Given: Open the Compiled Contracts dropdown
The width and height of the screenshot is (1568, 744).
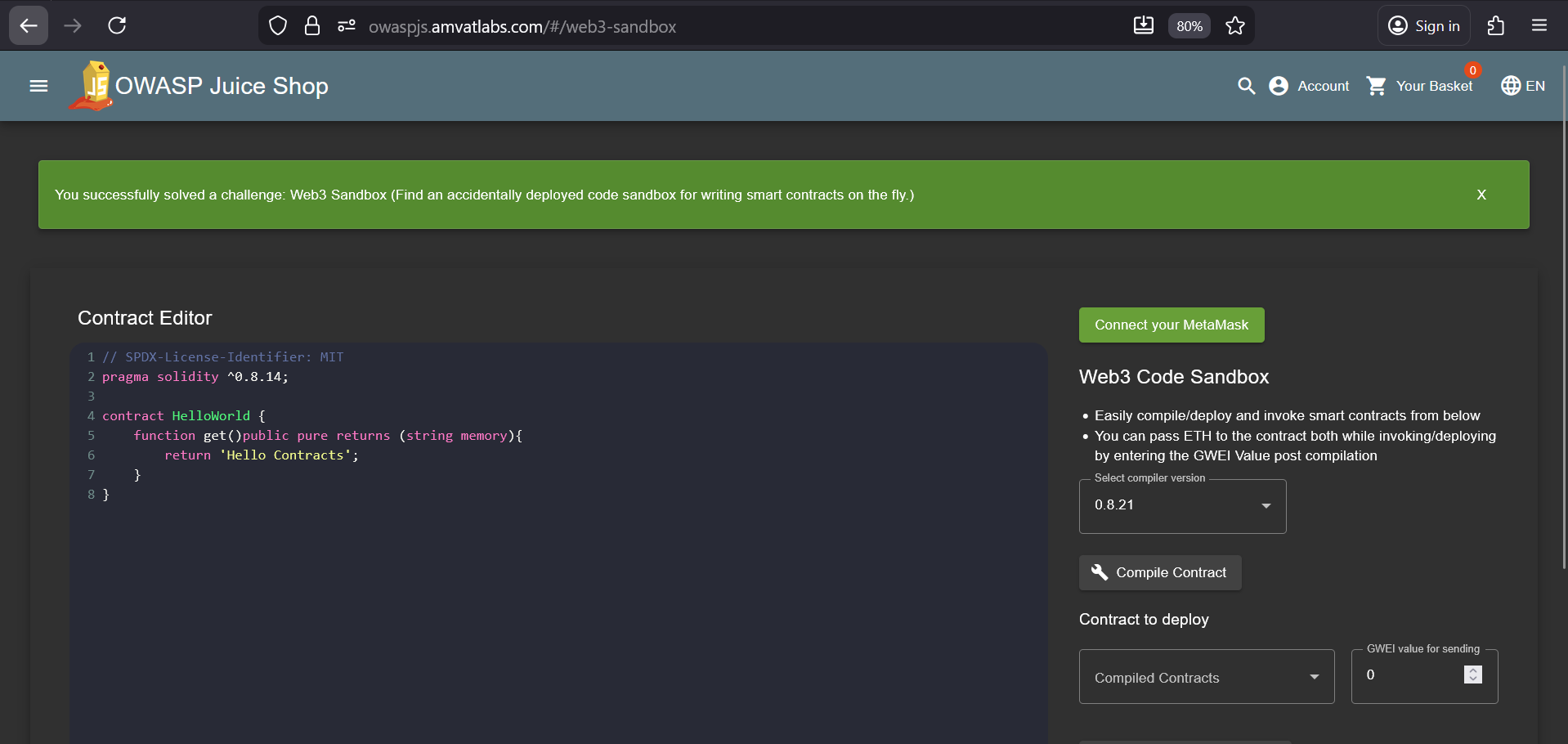Looking at the screenshot, I should [1206, 677].
